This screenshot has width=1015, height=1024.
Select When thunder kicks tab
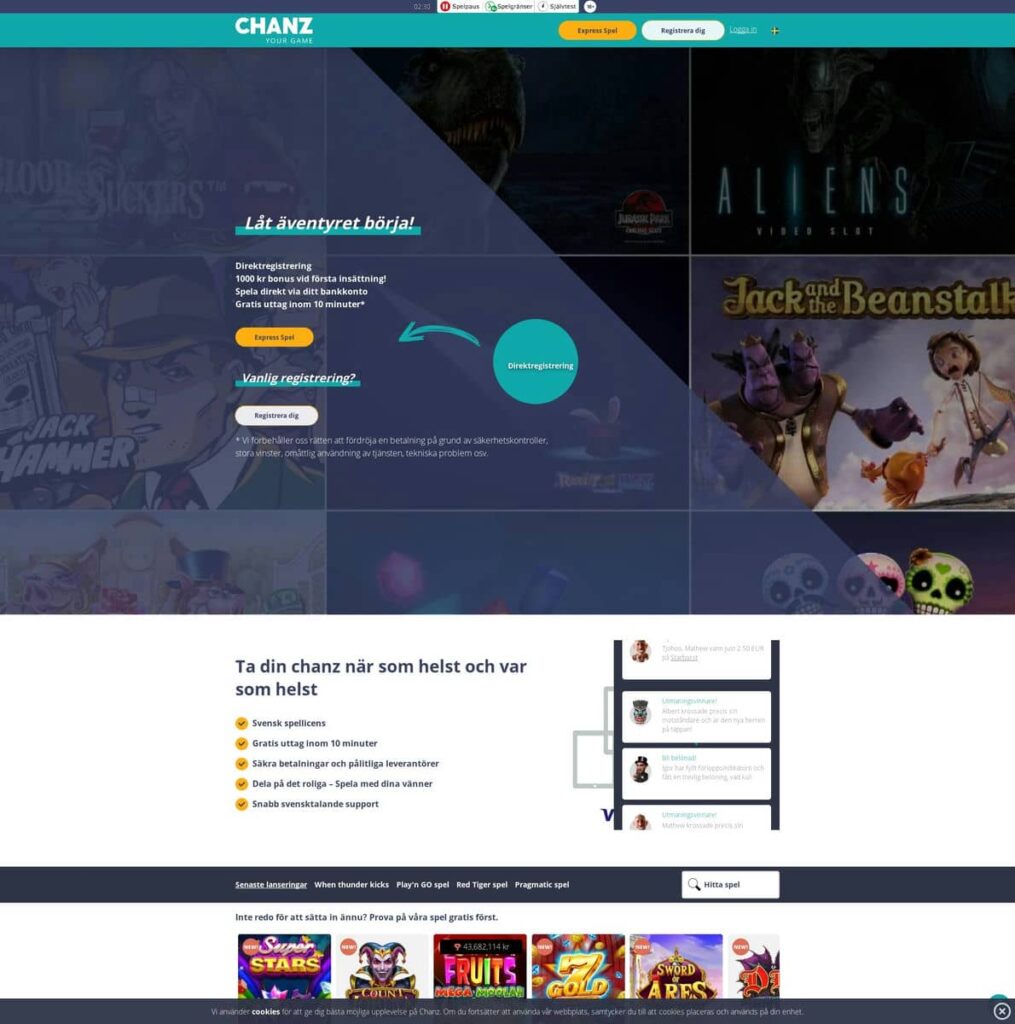351,885
